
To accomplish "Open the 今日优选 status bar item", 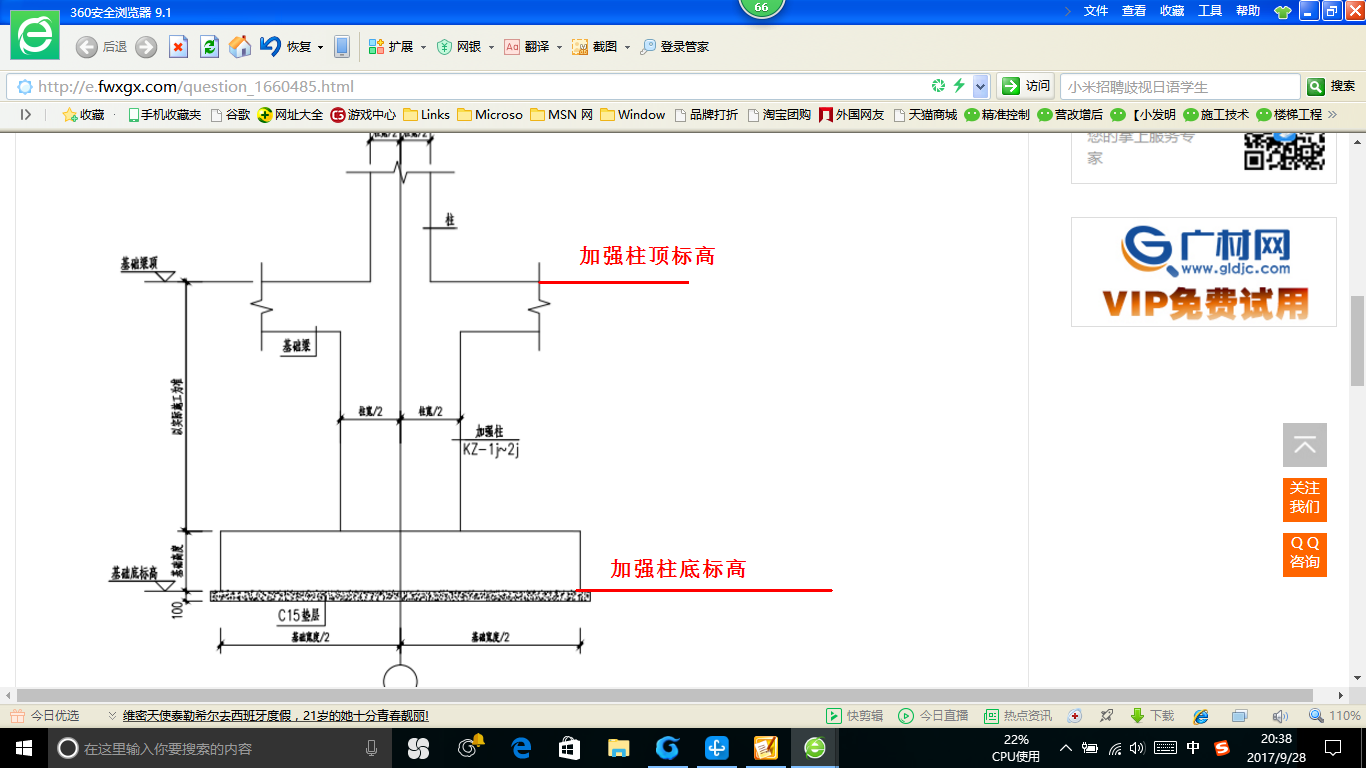I will [45, 716].
